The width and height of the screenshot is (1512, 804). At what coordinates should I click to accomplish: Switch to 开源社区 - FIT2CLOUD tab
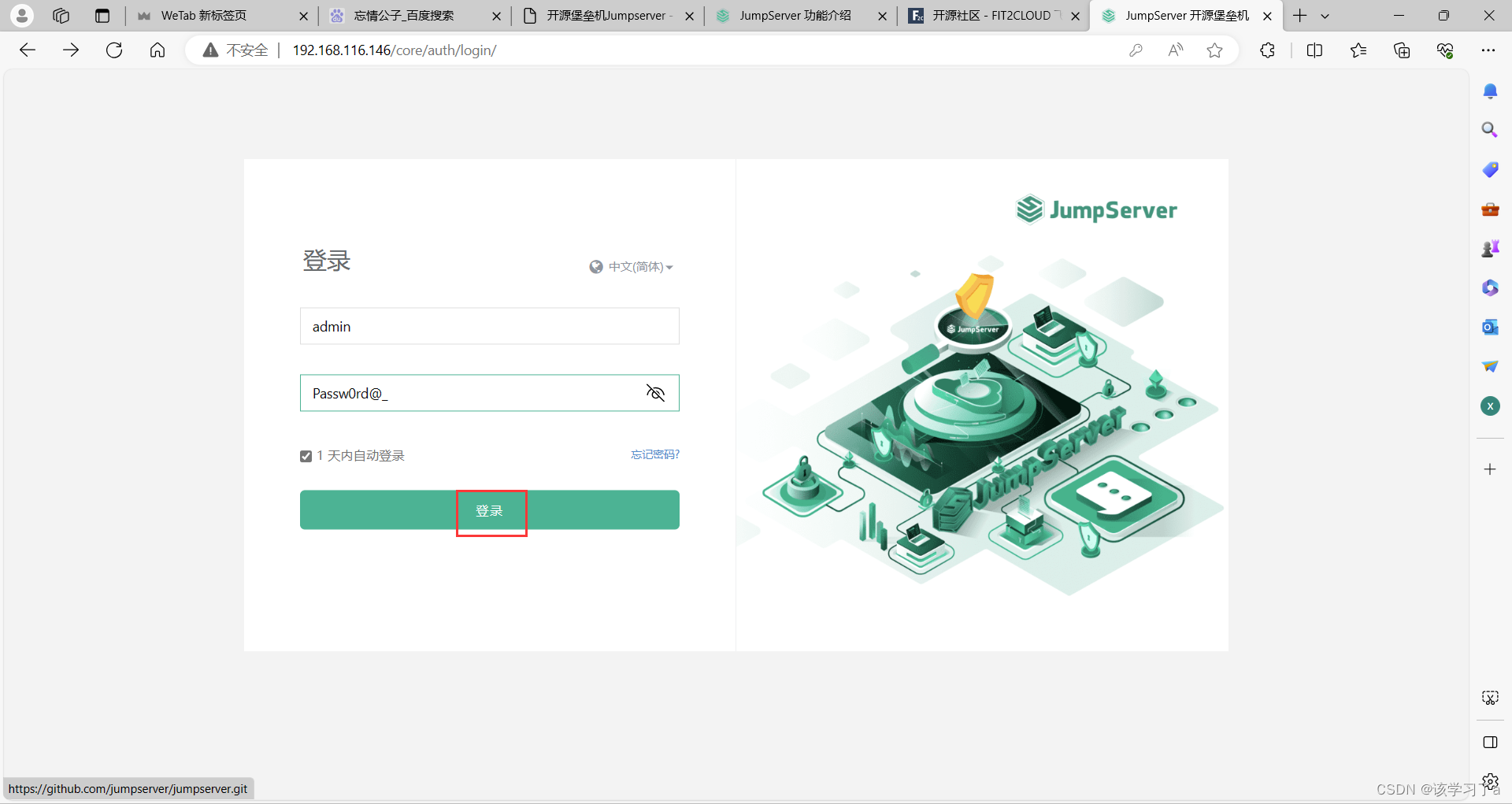coord(992,16)
